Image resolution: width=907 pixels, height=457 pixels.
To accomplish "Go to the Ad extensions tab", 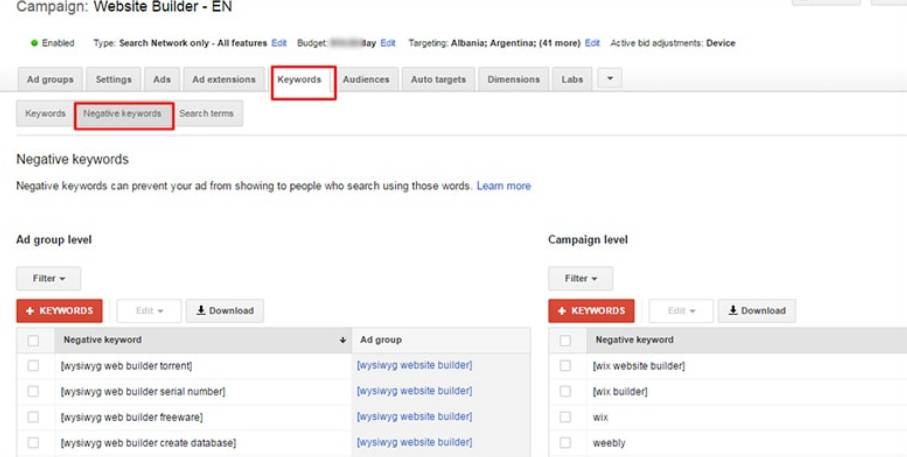I will 223,80.
